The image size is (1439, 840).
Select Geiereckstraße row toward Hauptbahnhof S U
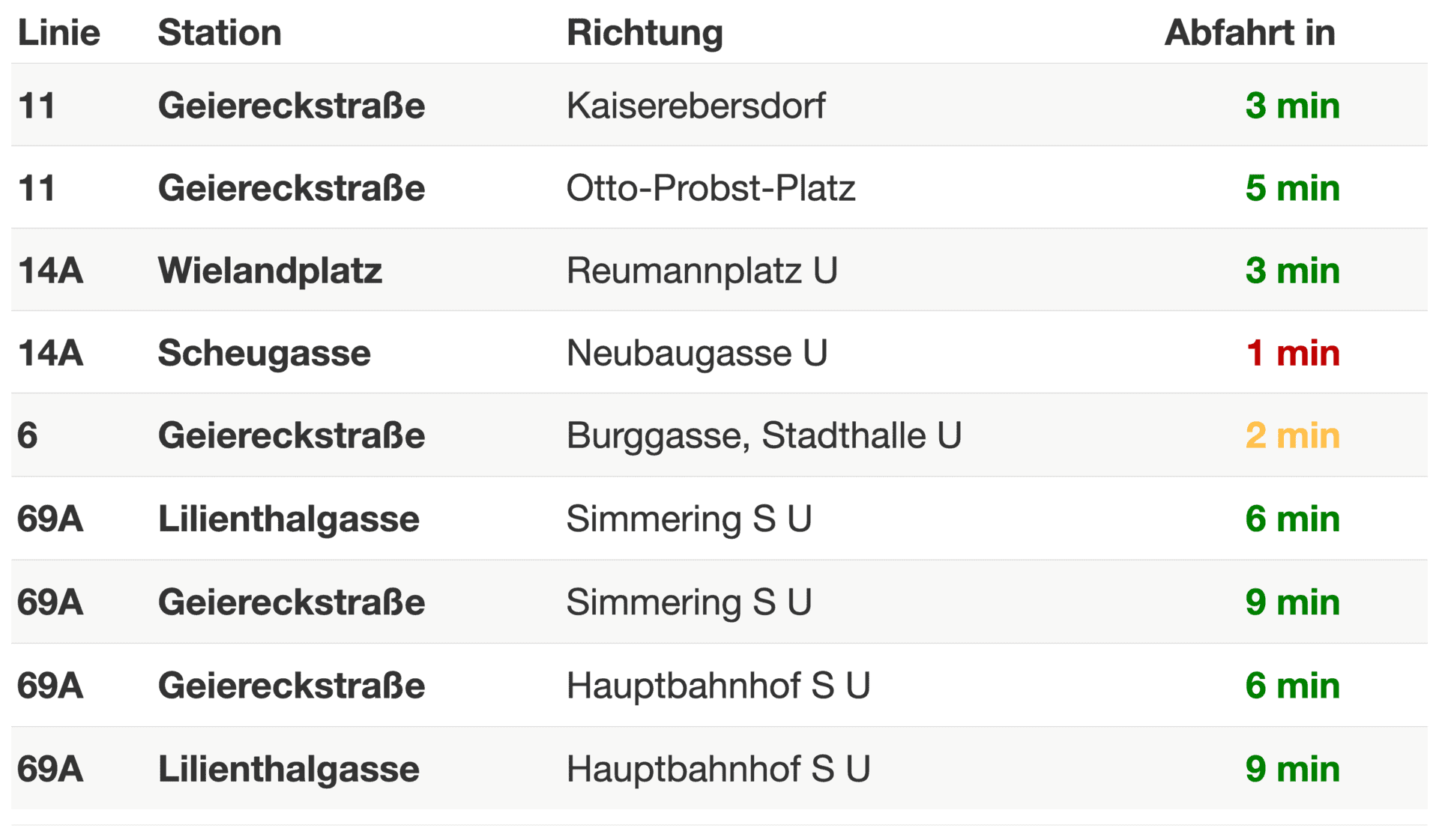(x=719, y=685)
